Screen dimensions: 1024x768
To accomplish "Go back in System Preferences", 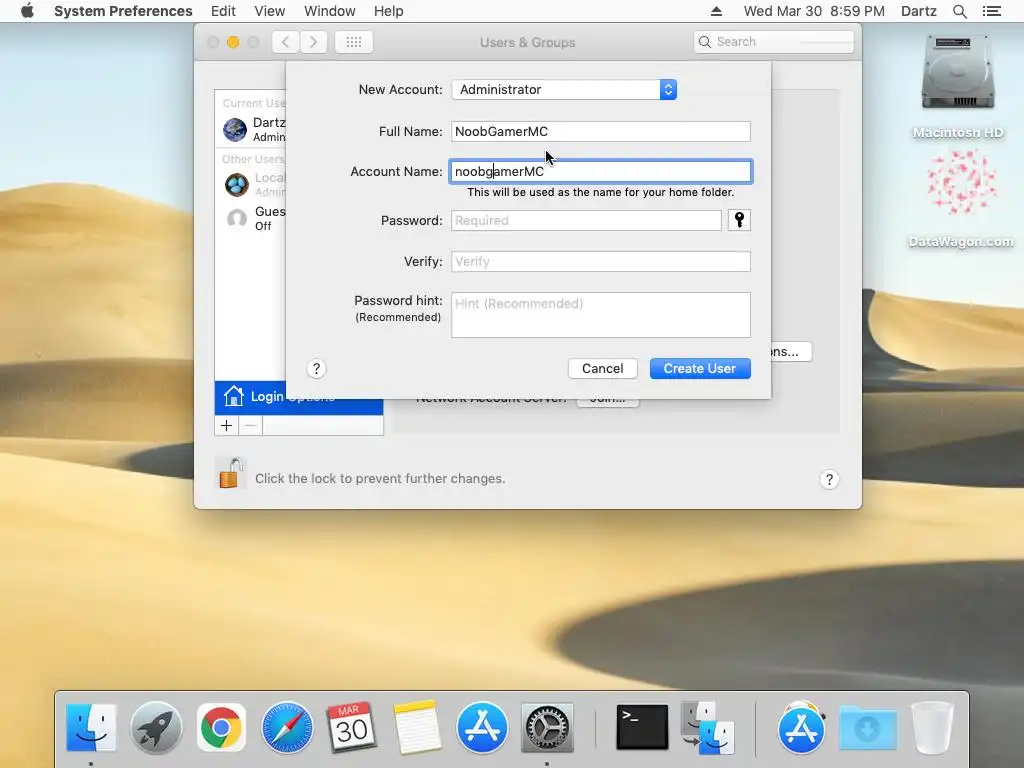I will [285, 42].
